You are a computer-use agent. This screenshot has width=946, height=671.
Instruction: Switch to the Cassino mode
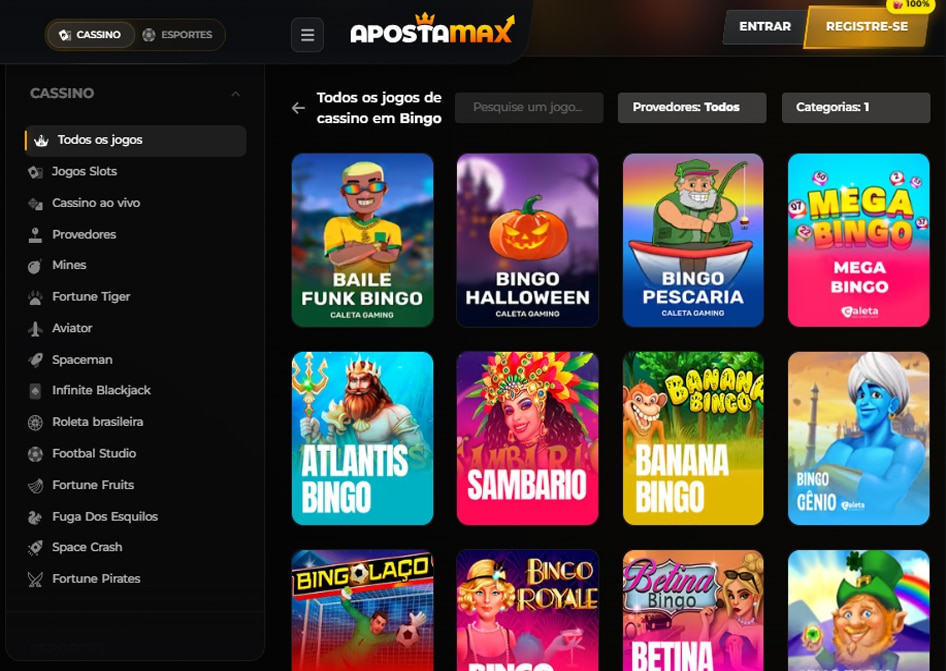90,35
